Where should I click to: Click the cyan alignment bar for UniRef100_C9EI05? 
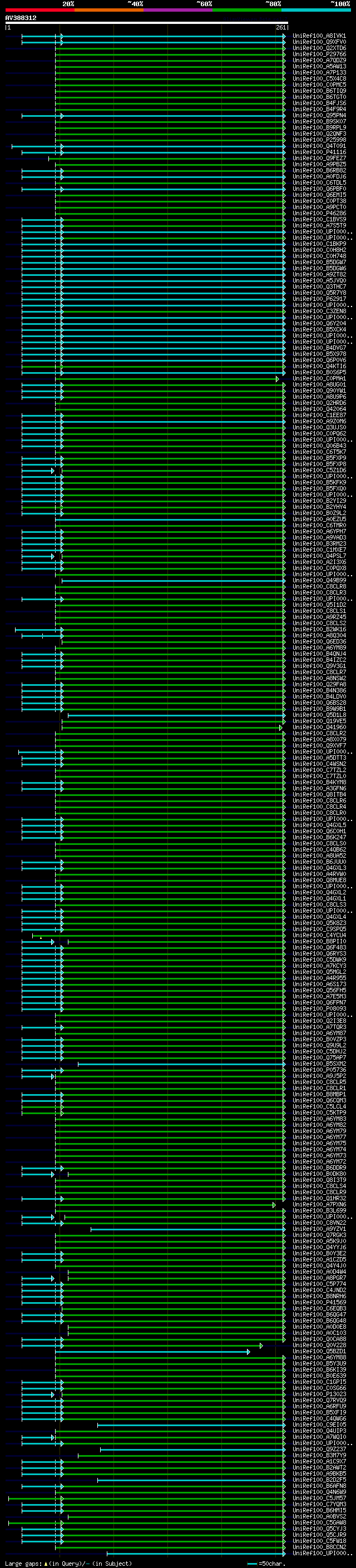(x=191, y=1425)
